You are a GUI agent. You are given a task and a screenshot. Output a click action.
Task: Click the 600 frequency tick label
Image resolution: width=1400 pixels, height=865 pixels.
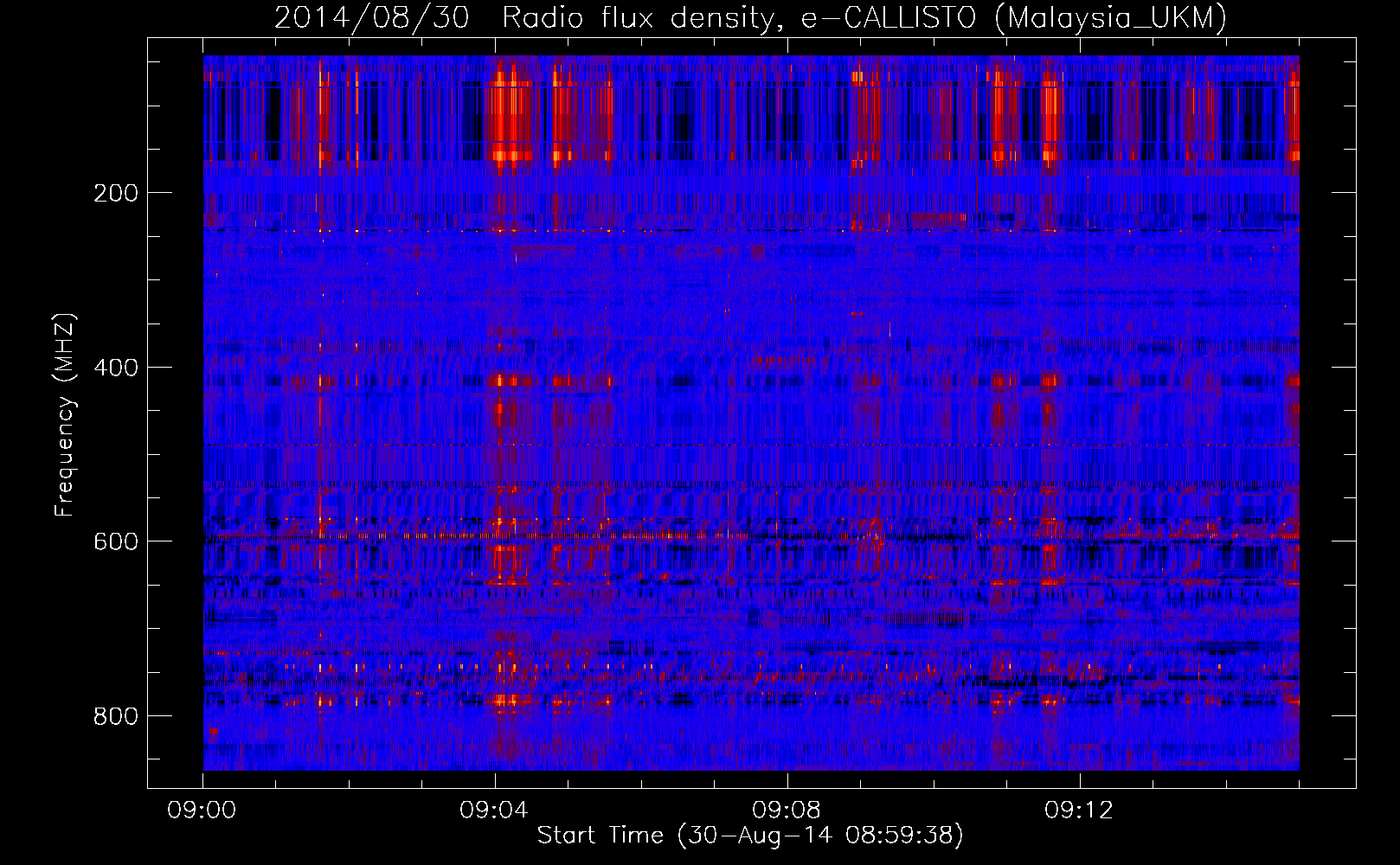point(115,541)
